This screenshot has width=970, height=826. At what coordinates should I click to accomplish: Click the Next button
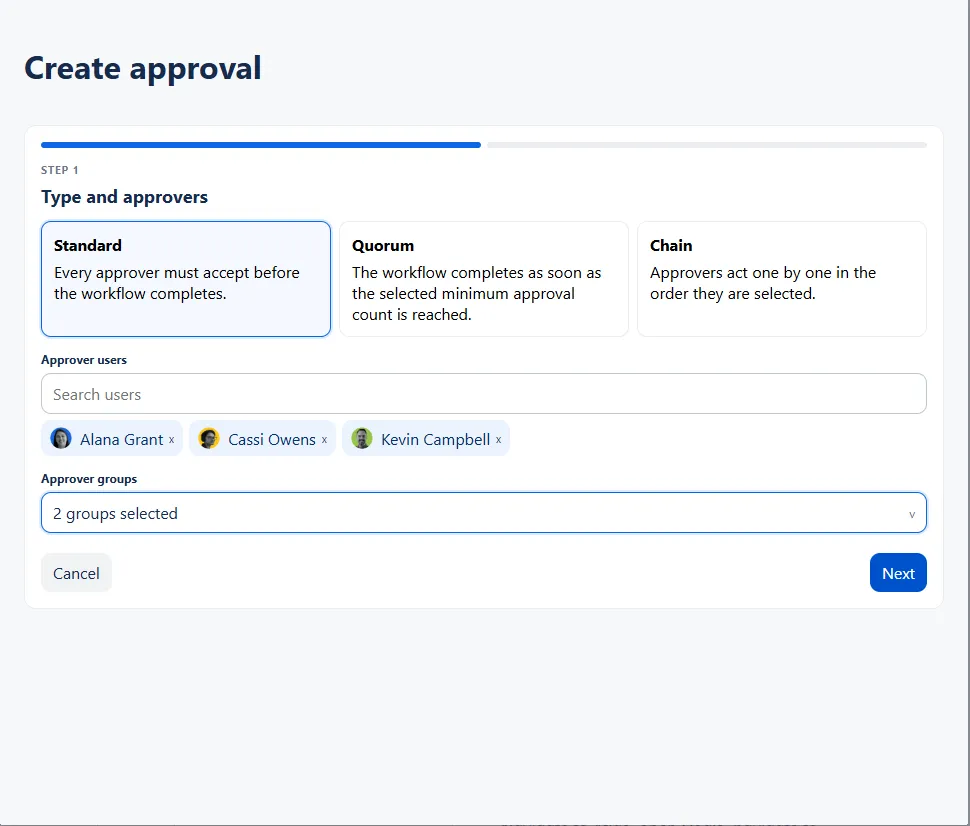[x=898, y=573]
